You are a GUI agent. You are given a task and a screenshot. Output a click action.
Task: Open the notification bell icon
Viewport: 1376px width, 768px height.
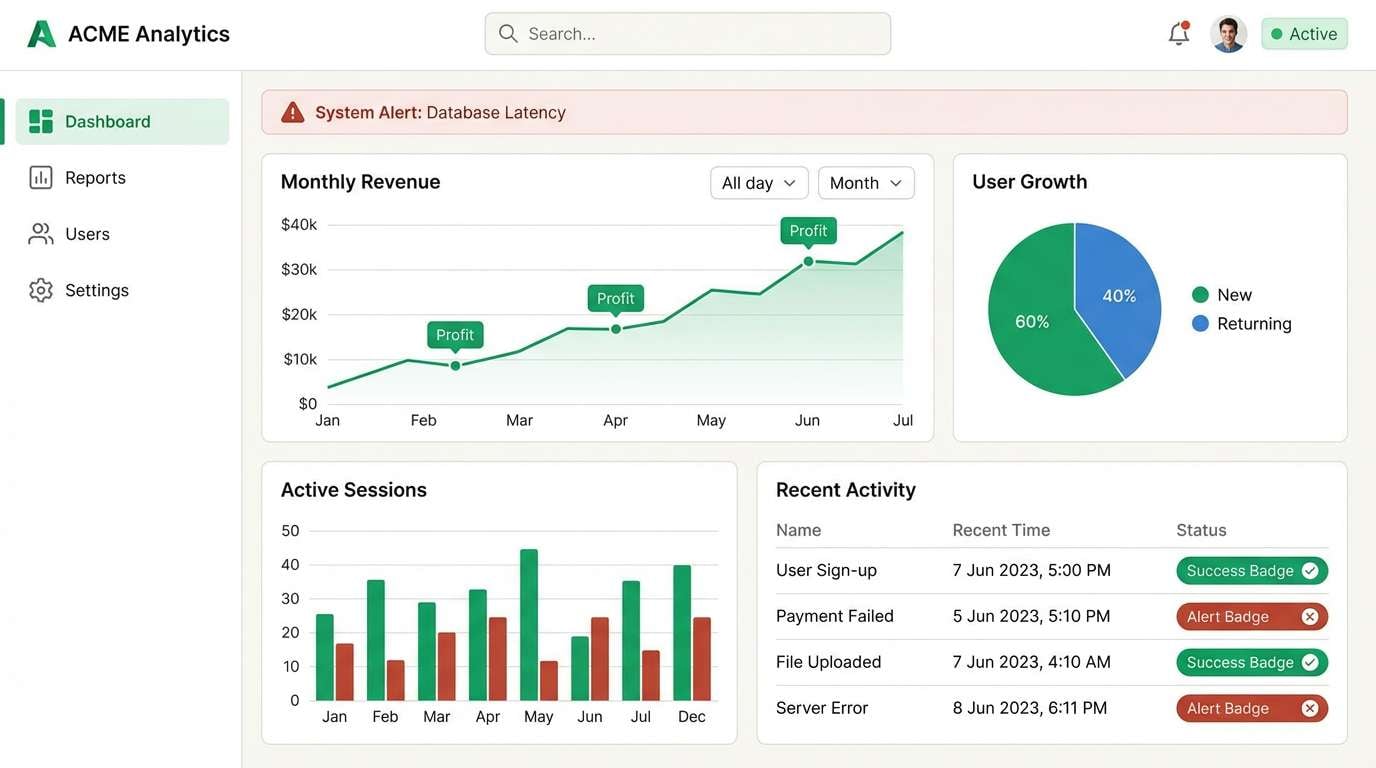[1178, 33]
